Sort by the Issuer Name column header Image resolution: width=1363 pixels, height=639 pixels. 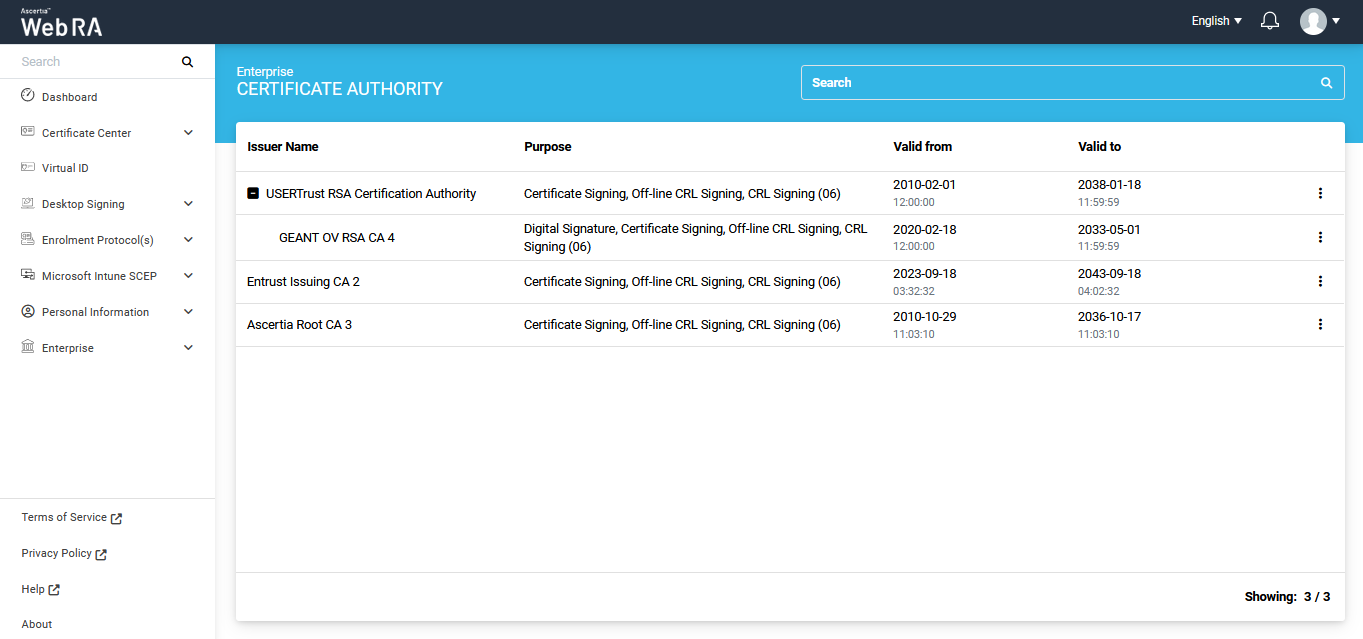tap(283, 147)
